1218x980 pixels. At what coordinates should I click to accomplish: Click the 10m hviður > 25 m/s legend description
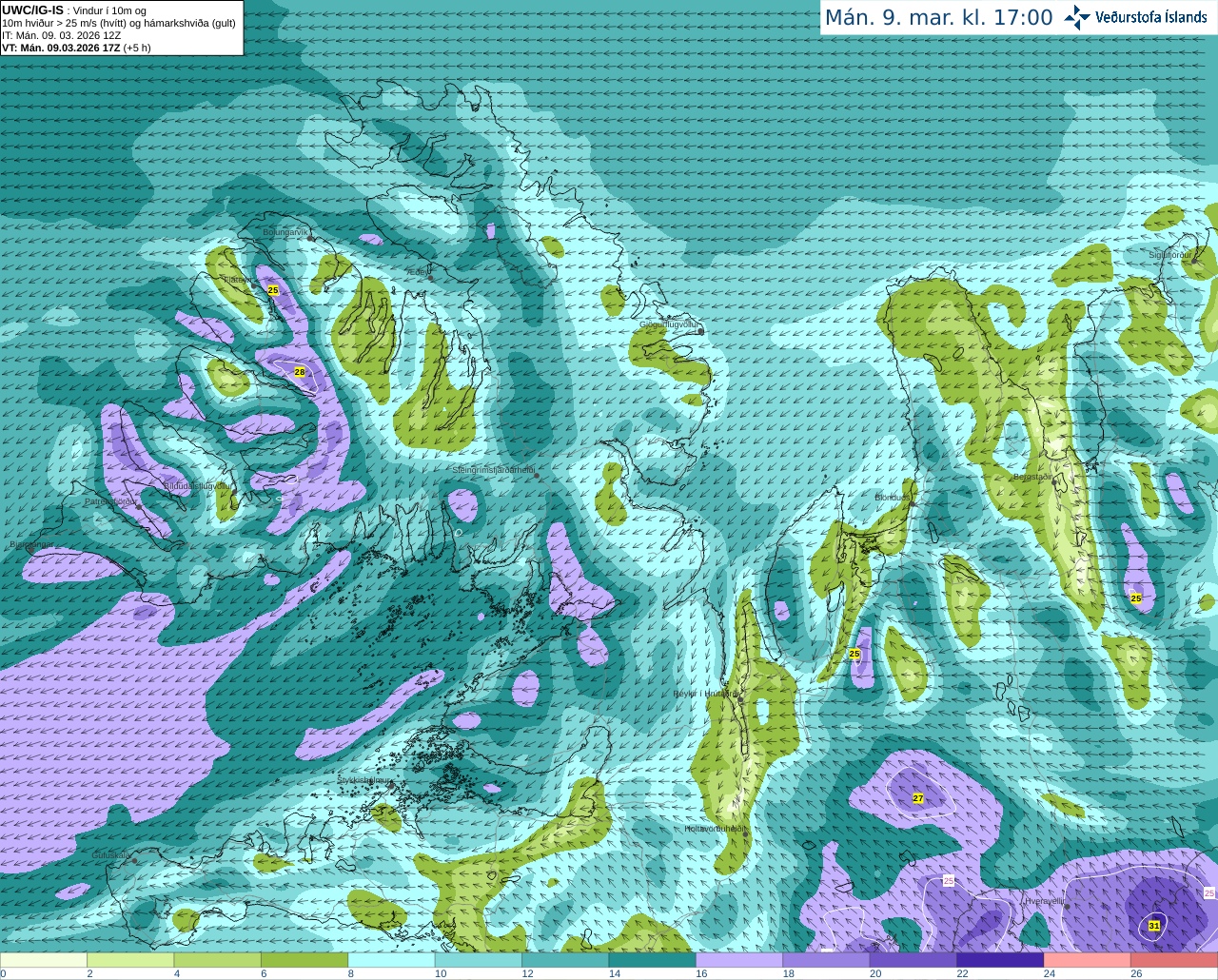coord(119,23)
